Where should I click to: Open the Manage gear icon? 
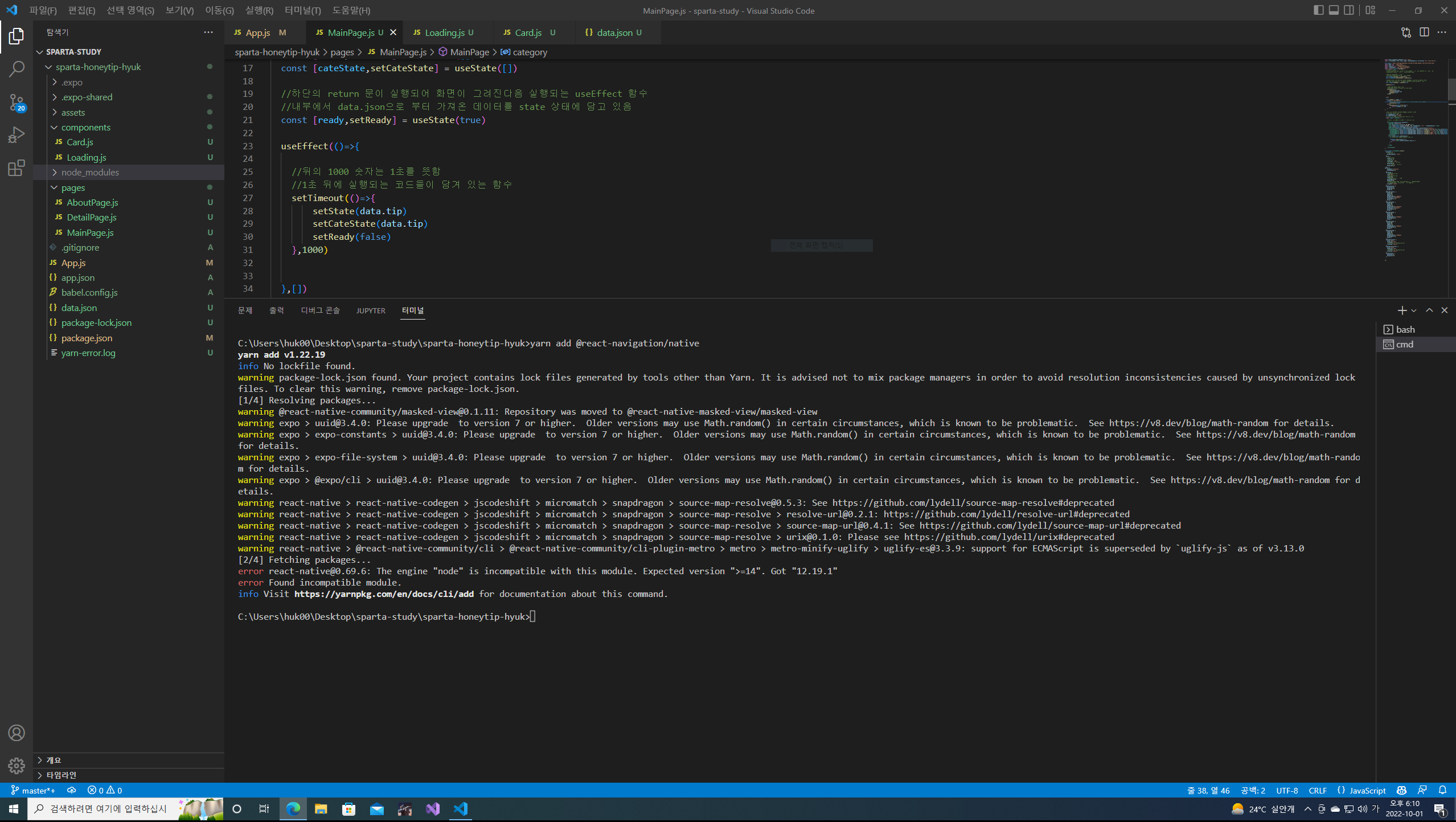click(x=17, y=766)
